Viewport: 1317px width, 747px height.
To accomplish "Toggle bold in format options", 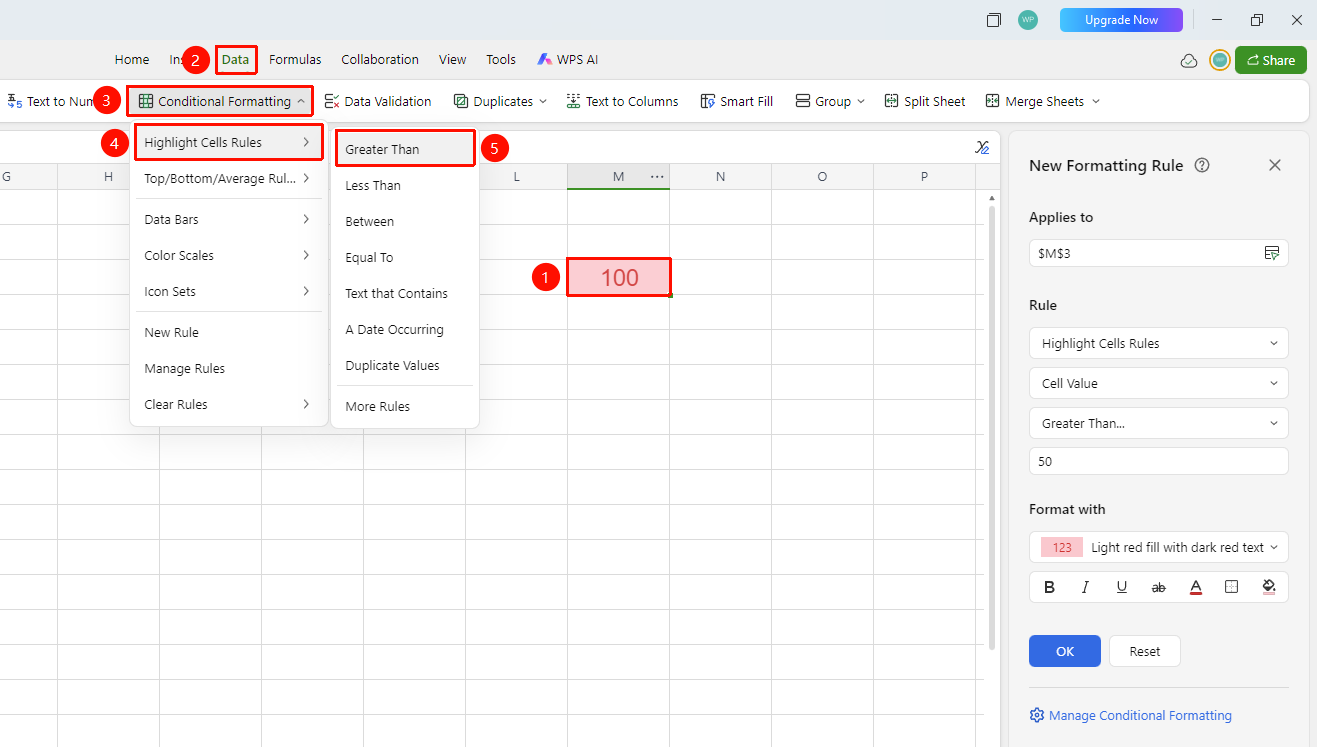I will (x=1049, y=587).
